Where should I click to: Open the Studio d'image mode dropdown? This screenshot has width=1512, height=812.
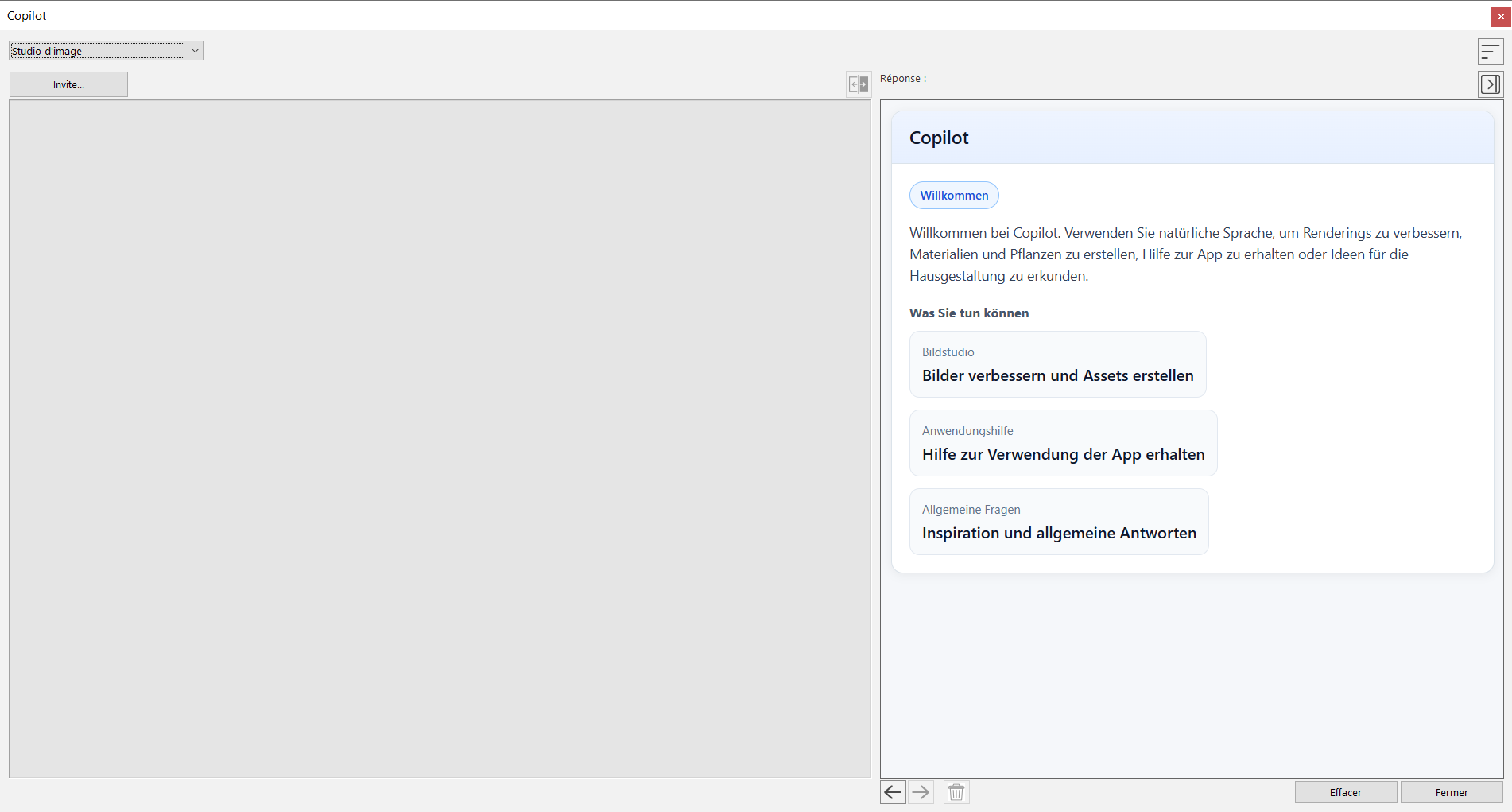(x=106, y=51)
